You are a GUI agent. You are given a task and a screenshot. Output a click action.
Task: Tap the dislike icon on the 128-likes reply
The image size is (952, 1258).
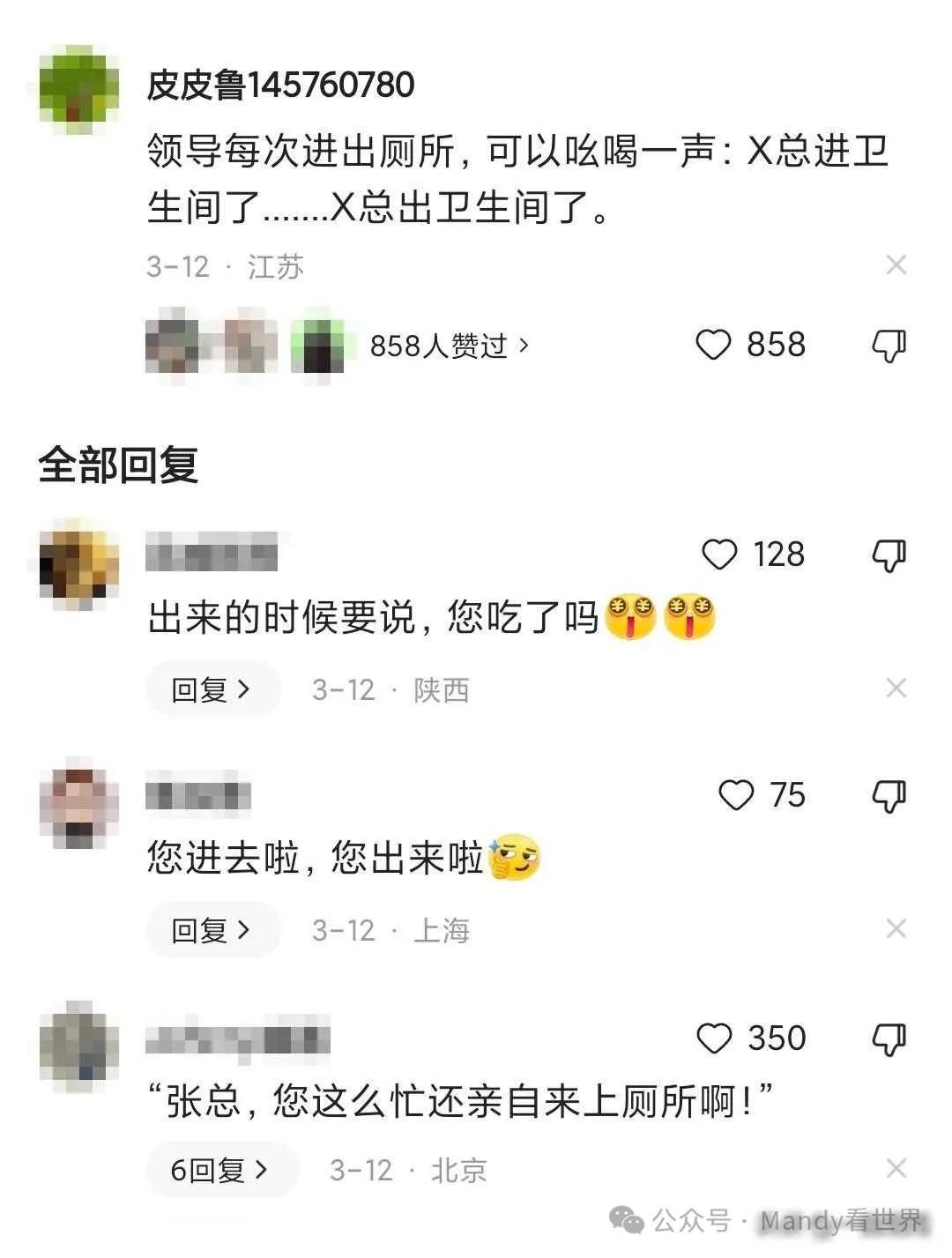coord(889,555)
